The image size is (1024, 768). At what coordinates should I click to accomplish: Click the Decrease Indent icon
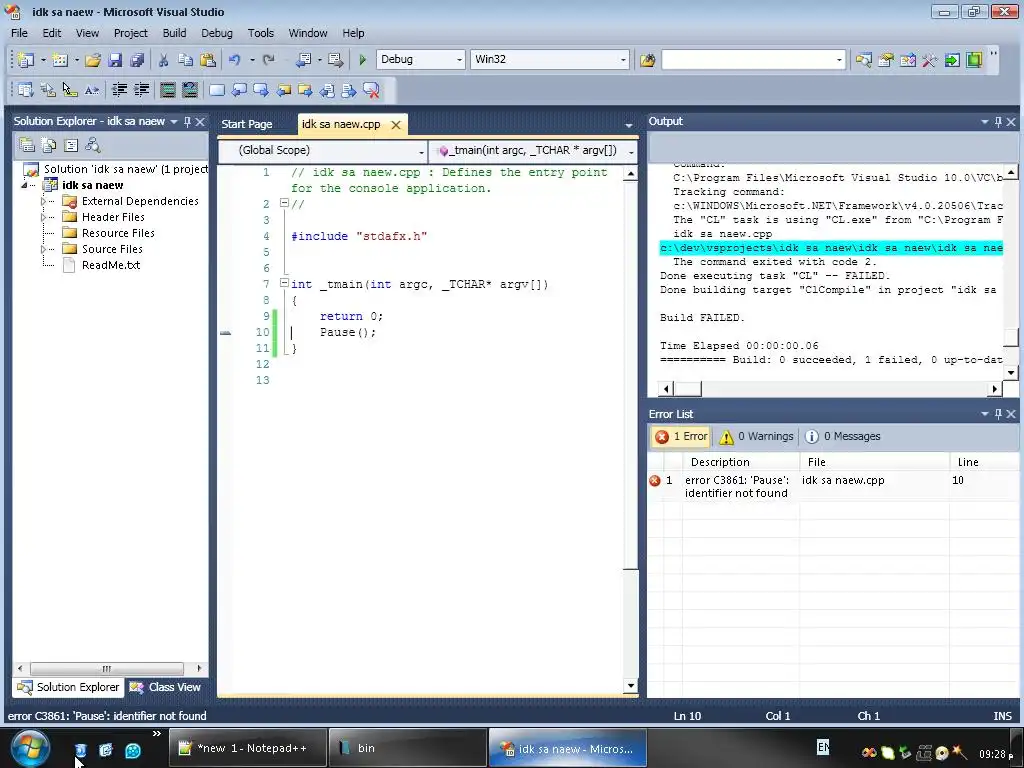120,90
